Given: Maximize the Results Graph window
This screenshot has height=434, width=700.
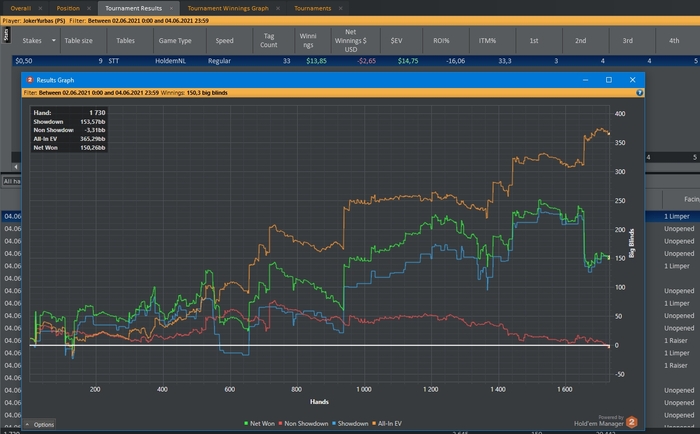Looking at the screenshot, I should [x=608, y=80].
